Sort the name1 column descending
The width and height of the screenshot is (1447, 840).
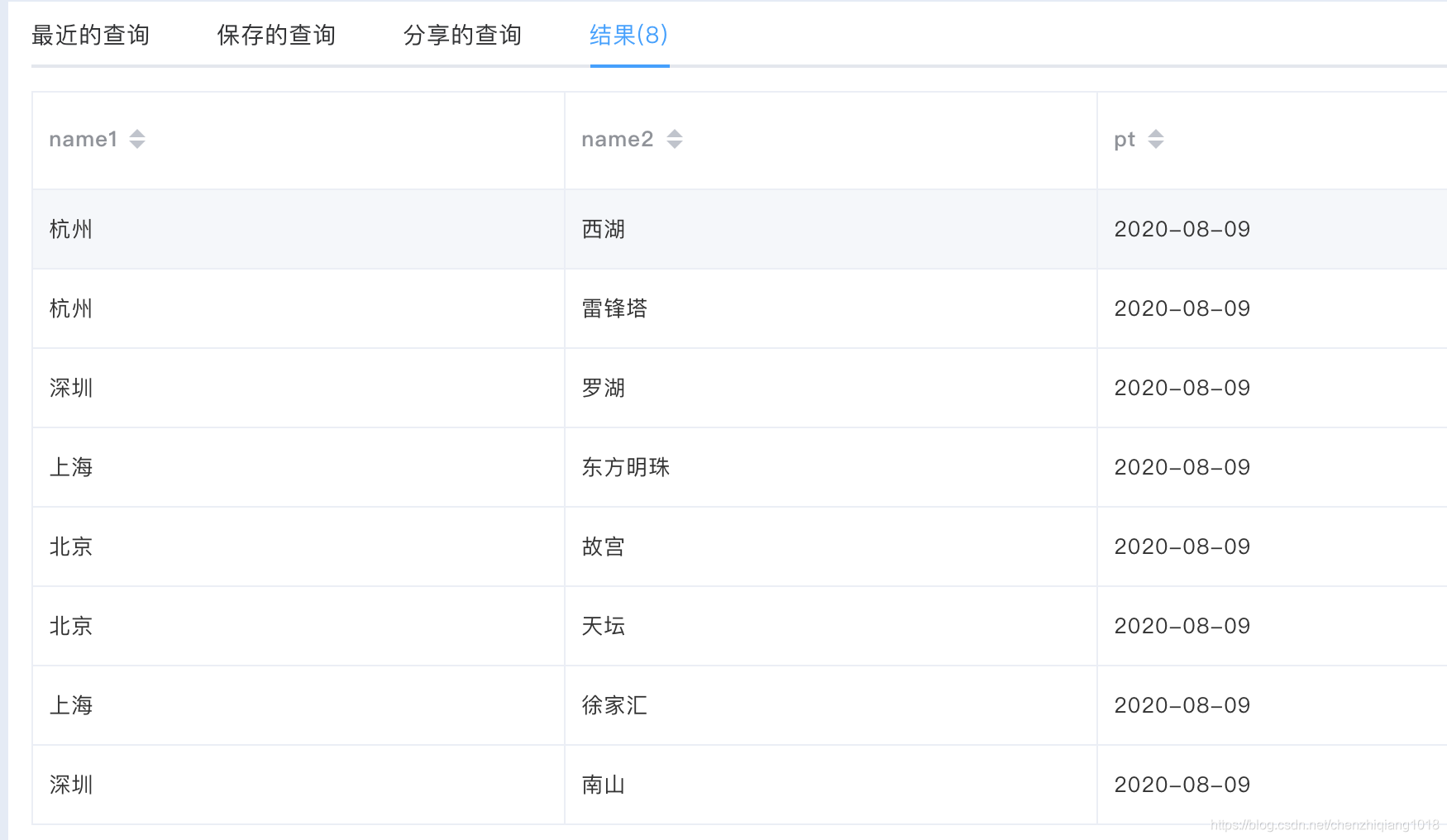click(137, 144)
